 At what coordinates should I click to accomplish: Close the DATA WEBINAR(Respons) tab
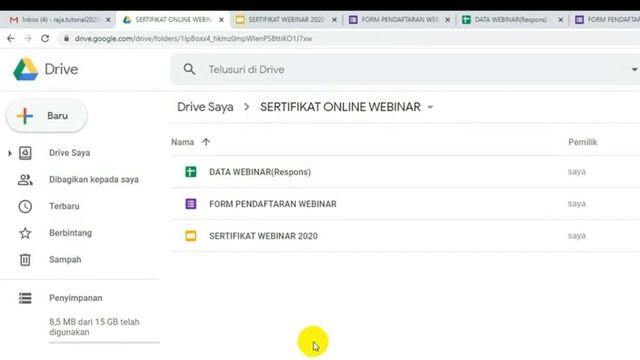click(x=560, y=20)
